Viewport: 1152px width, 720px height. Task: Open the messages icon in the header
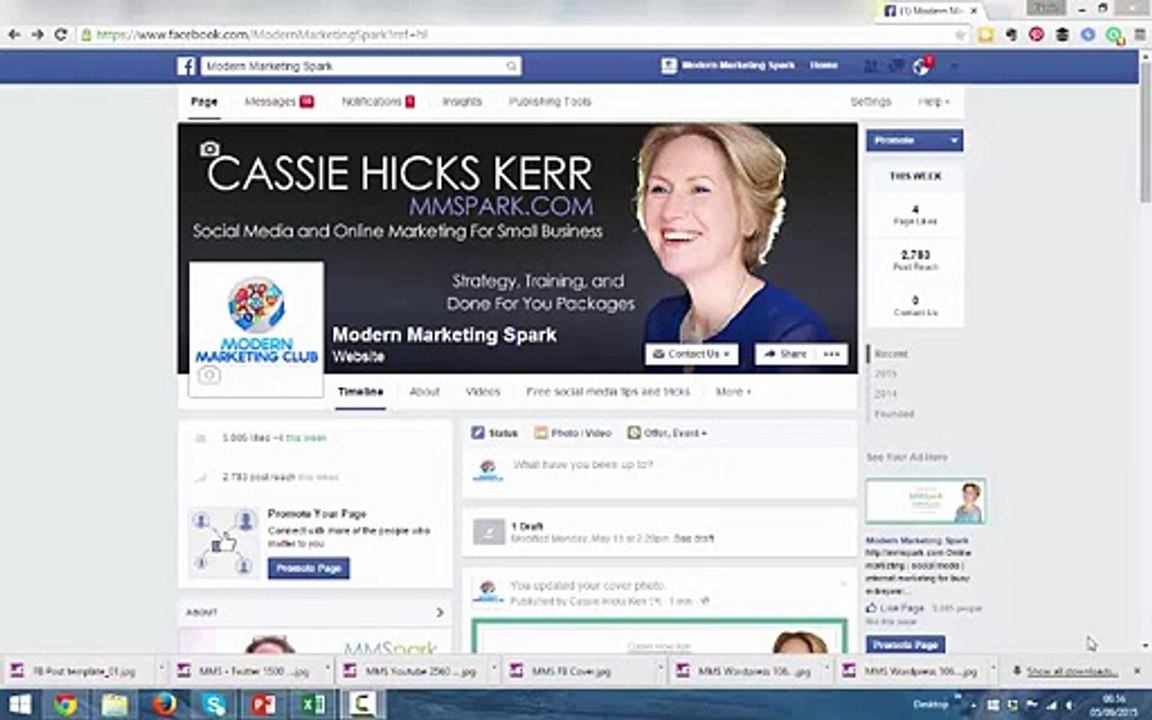pos(896,66)
